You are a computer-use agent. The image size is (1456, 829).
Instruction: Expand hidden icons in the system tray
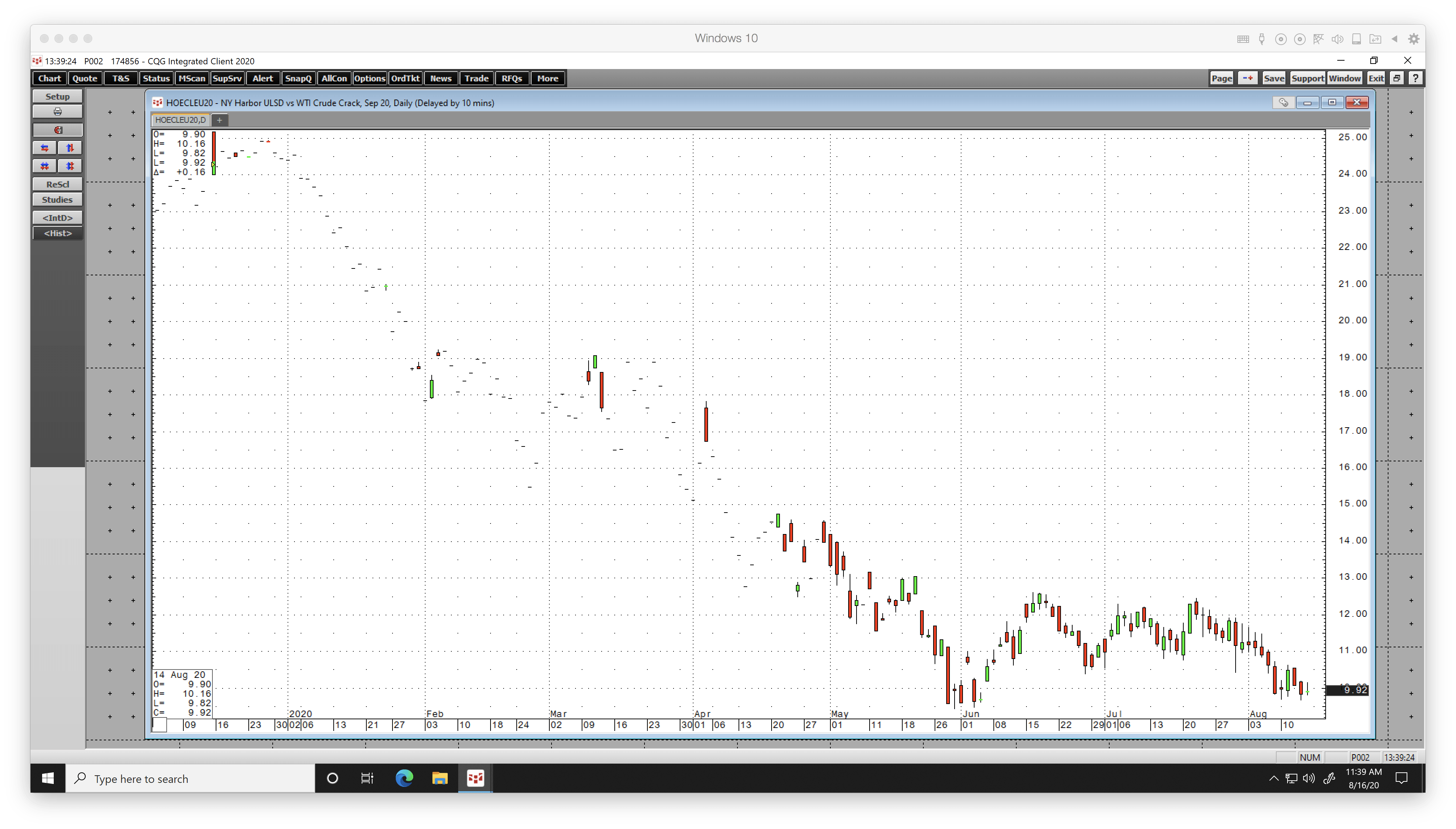(x=1274, y=779)
